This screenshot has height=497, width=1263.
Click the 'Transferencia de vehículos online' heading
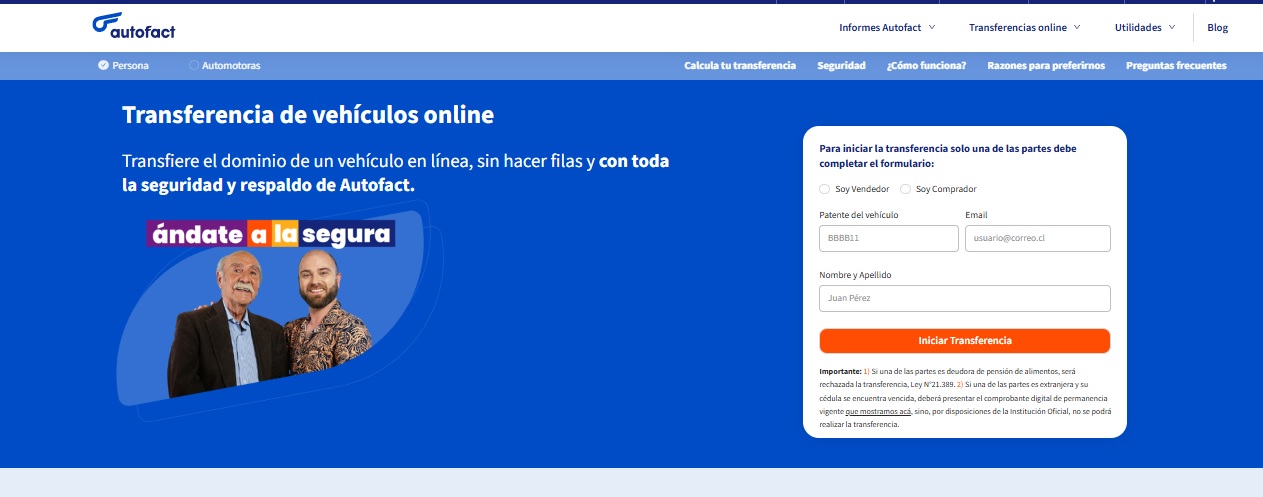coord(308,115)
